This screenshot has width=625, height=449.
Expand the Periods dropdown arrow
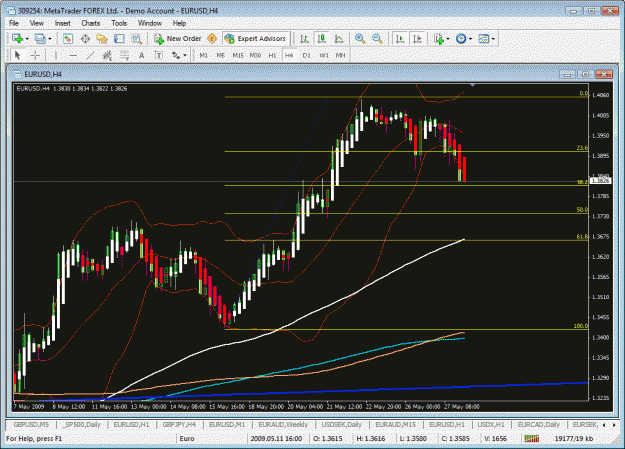pyautogui.click(x=470, y=39)
